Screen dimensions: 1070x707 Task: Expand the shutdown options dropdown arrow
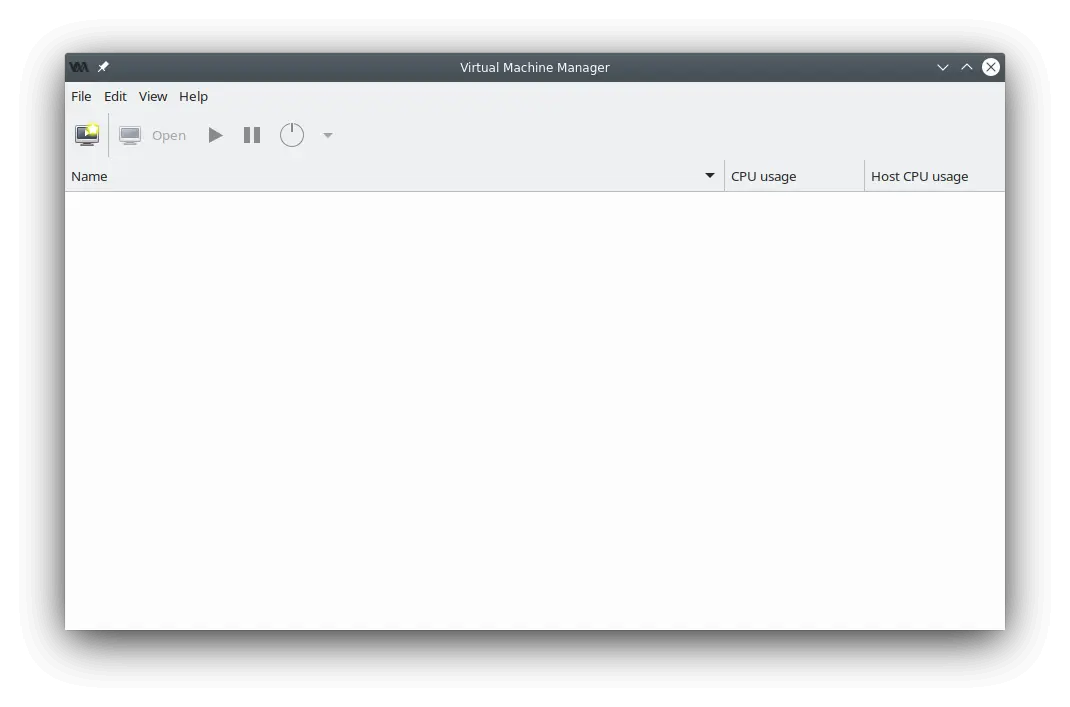point(328,135)
